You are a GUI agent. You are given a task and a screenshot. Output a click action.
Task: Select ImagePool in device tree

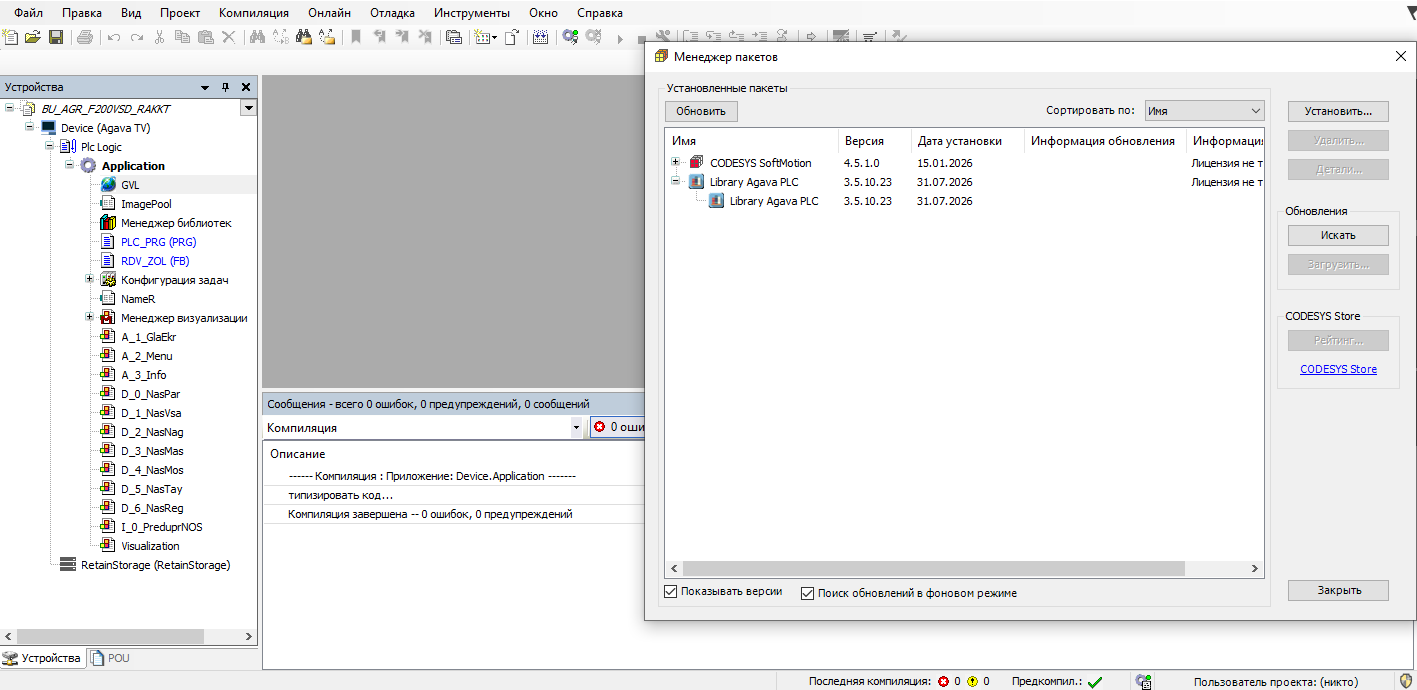(146, 204)
